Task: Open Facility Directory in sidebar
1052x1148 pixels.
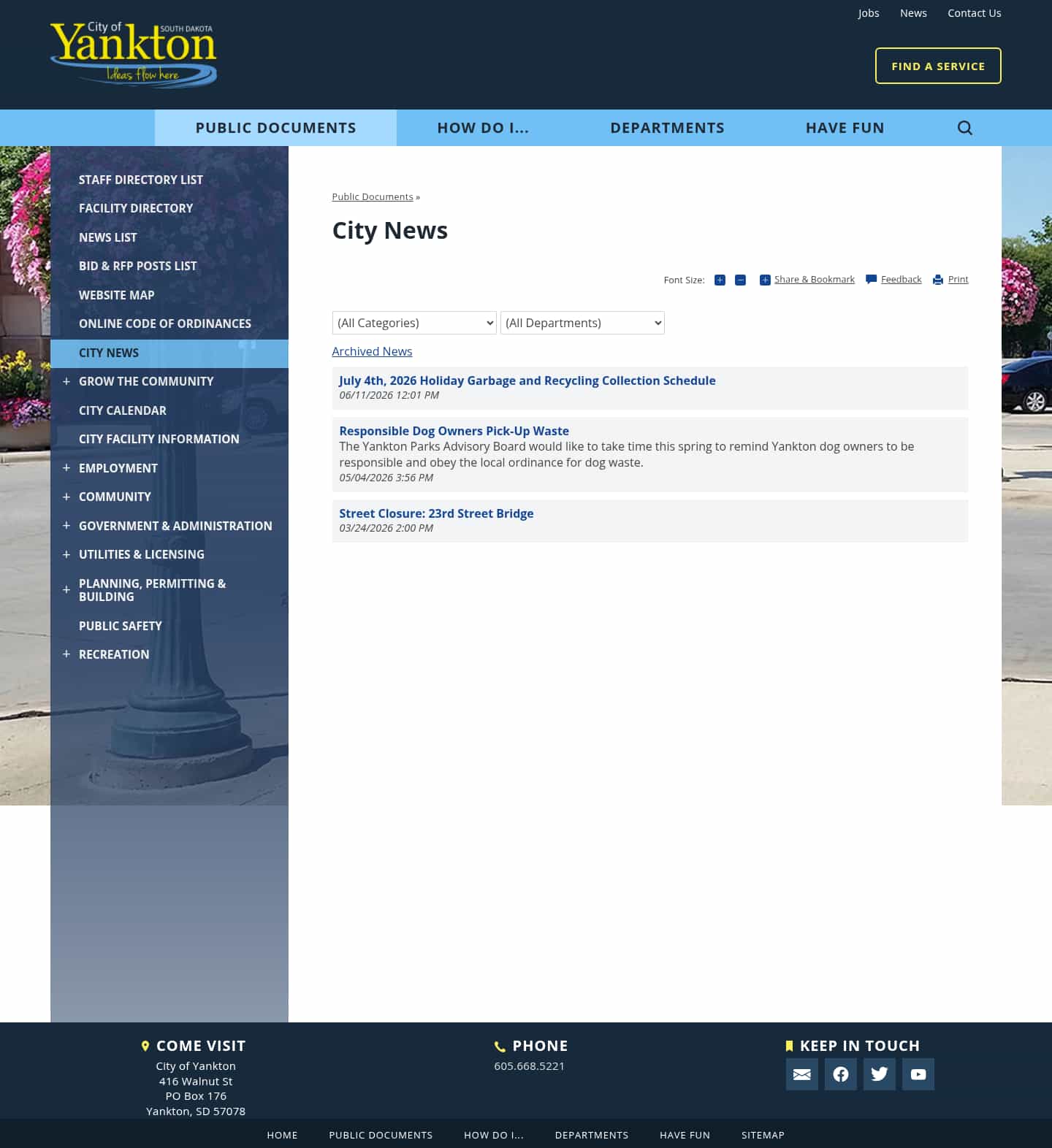Action: [x=136, y=208]
